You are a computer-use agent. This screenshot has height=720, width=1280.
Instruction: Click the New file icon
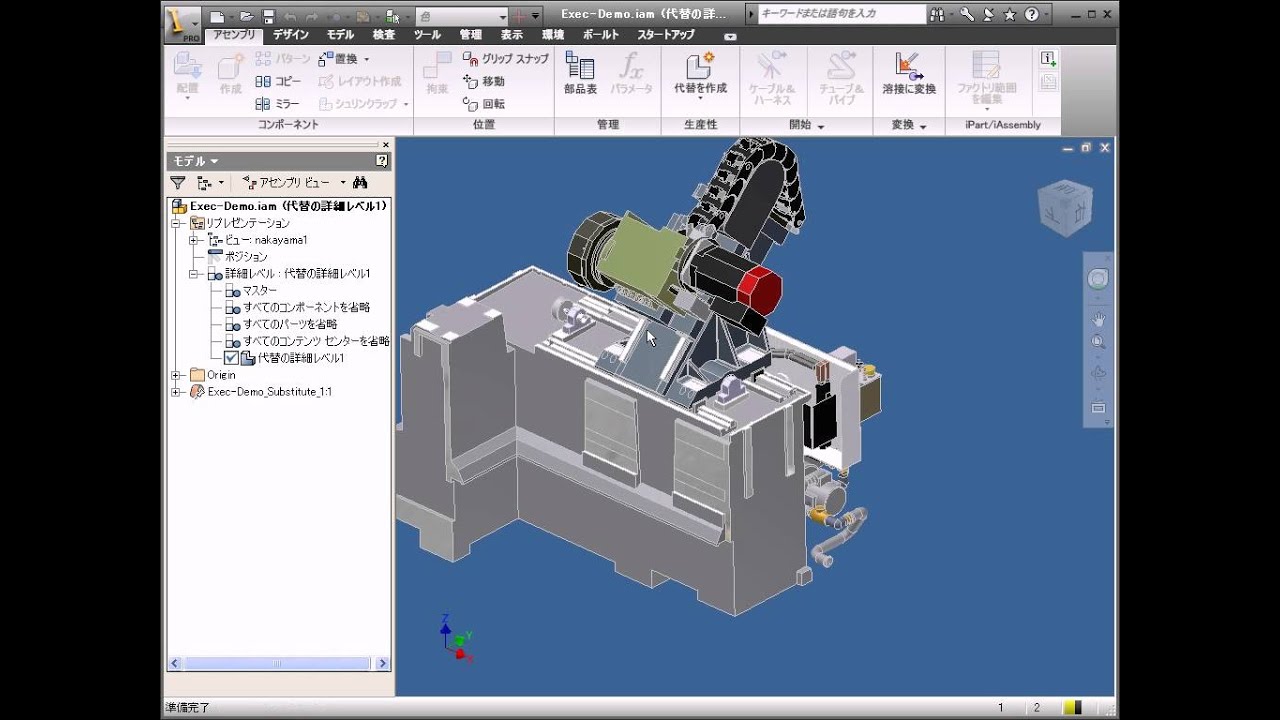point(219,16)
